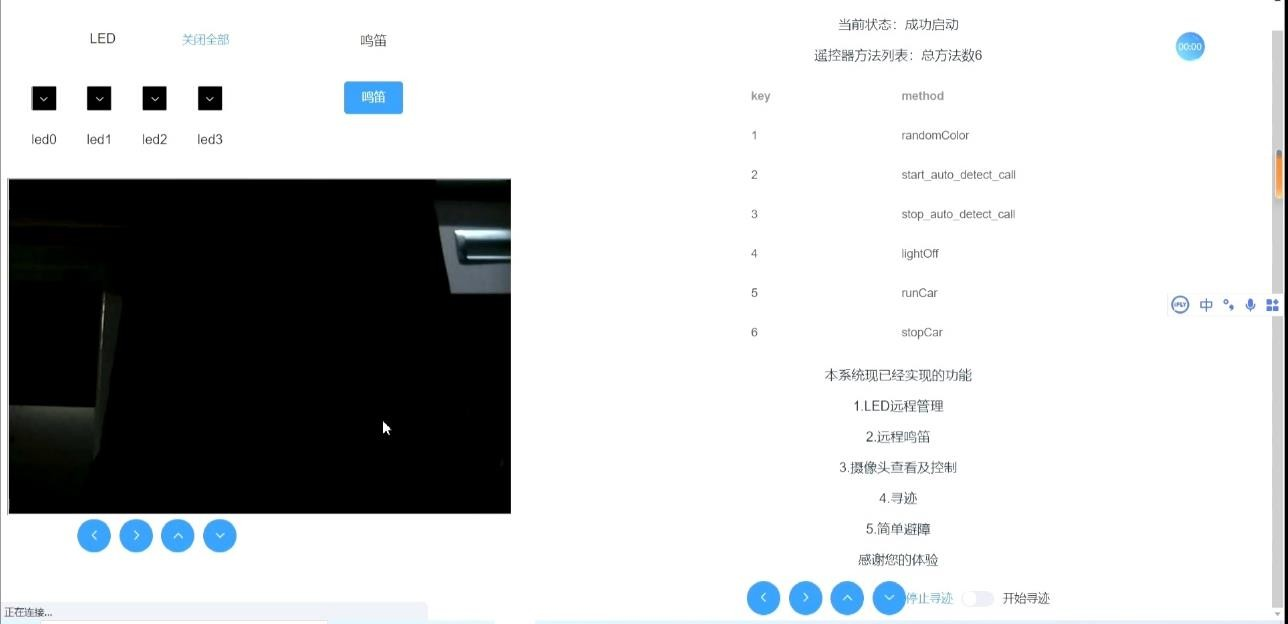The height and width of the screenshot is (624, 1288).
Task: Click the '2.远程鸣笛' feature line
Action: click(898, 437)
